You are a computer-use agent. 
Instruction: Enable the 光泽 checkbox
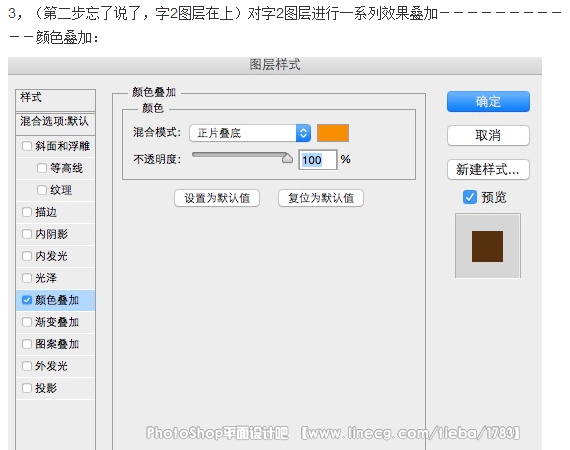[27, 278]
